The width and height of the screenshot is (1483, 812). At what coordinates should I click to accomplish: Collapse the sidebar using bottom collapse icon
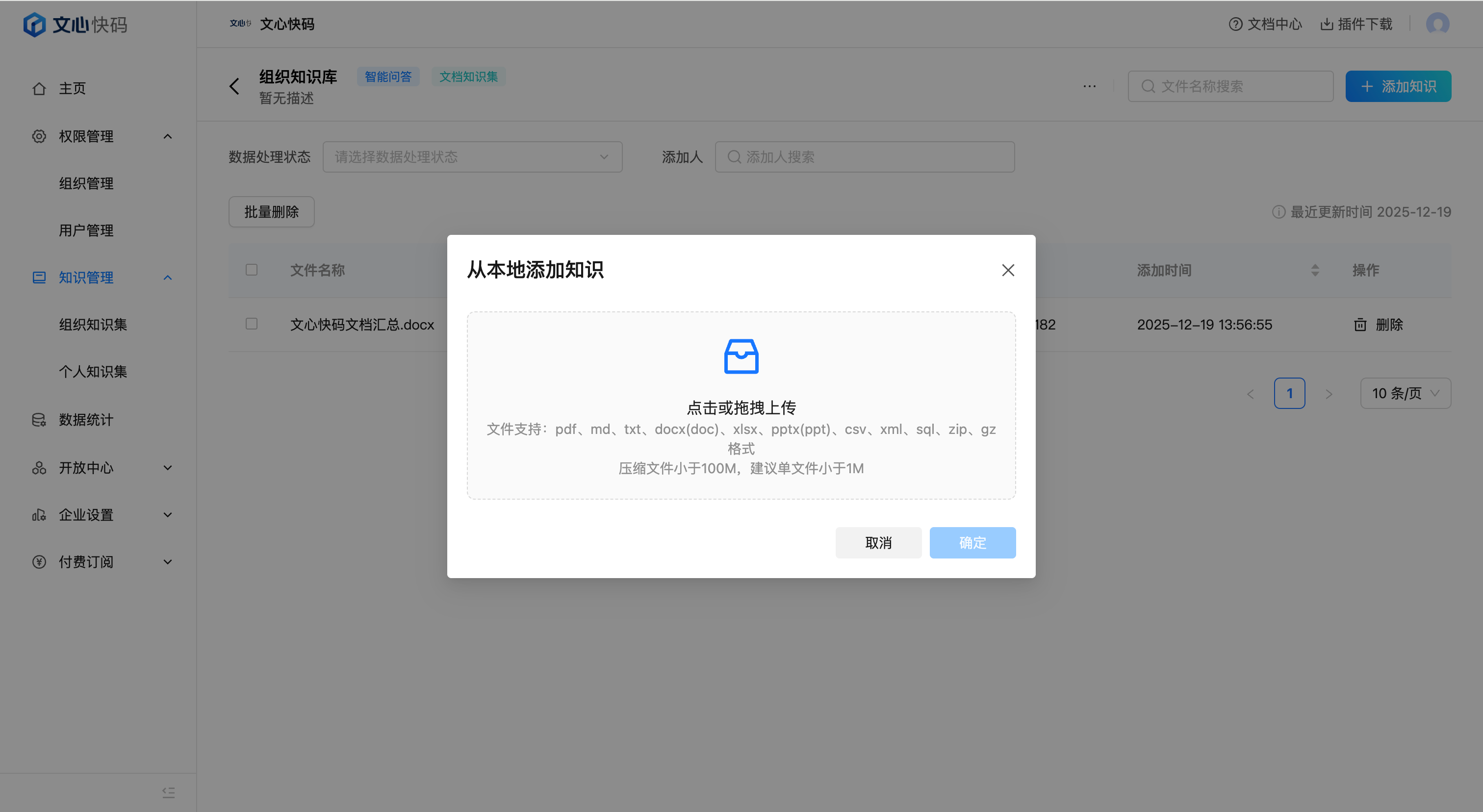click(x=168, y=792)
